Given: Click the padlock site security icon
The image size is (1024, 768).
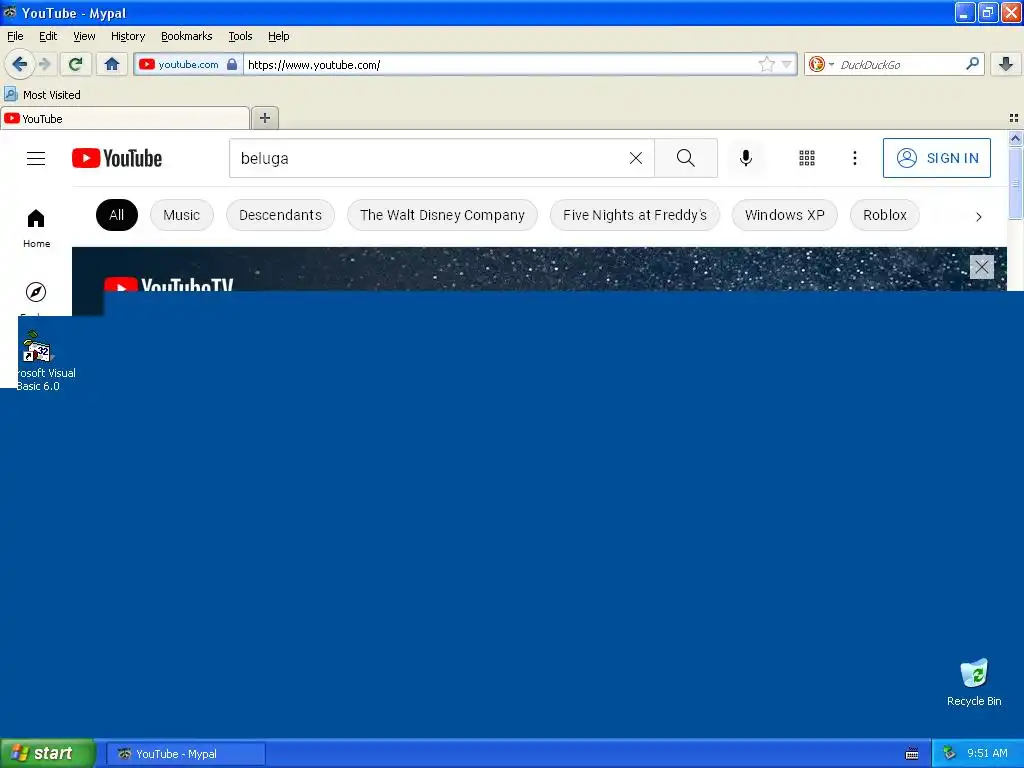Looking at the screenshot, I should [232, 64].
